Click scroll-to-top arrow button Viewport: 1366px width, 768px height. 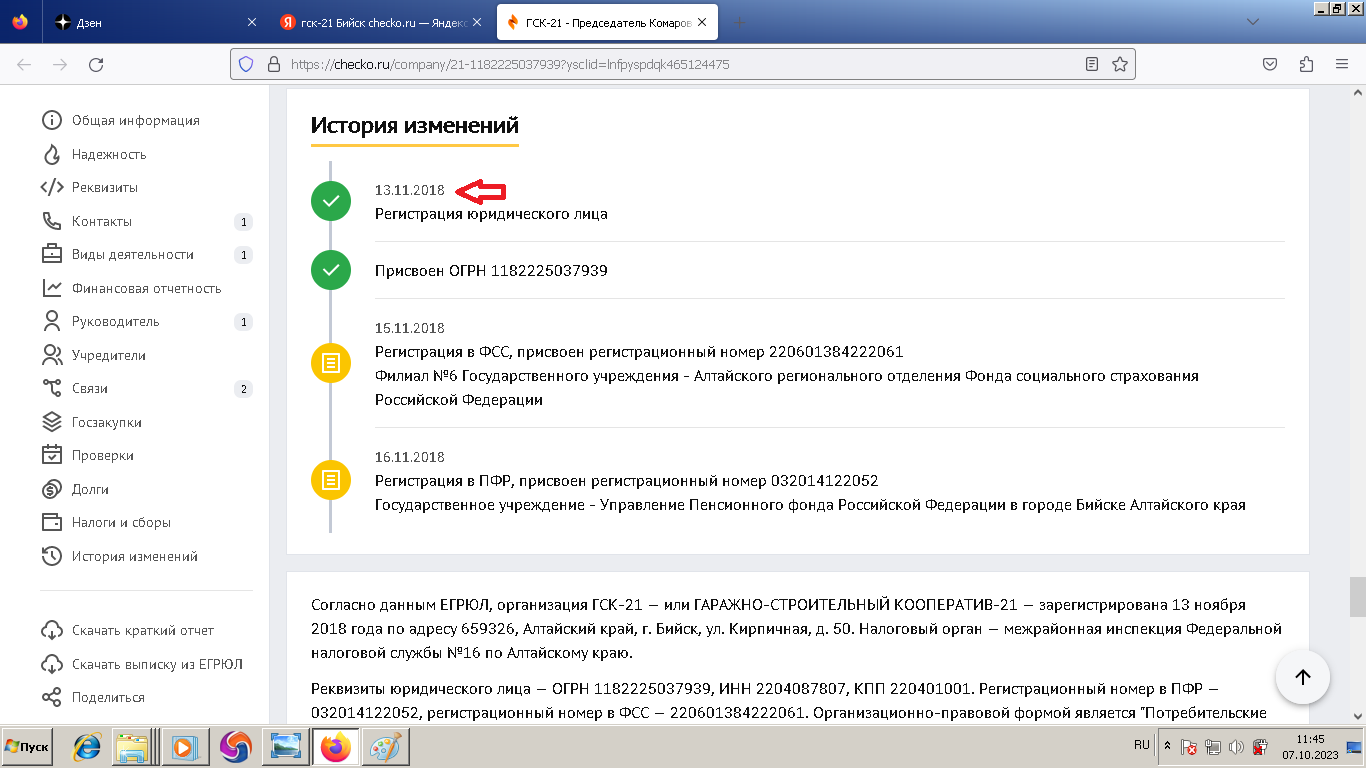click(1302, 677)
